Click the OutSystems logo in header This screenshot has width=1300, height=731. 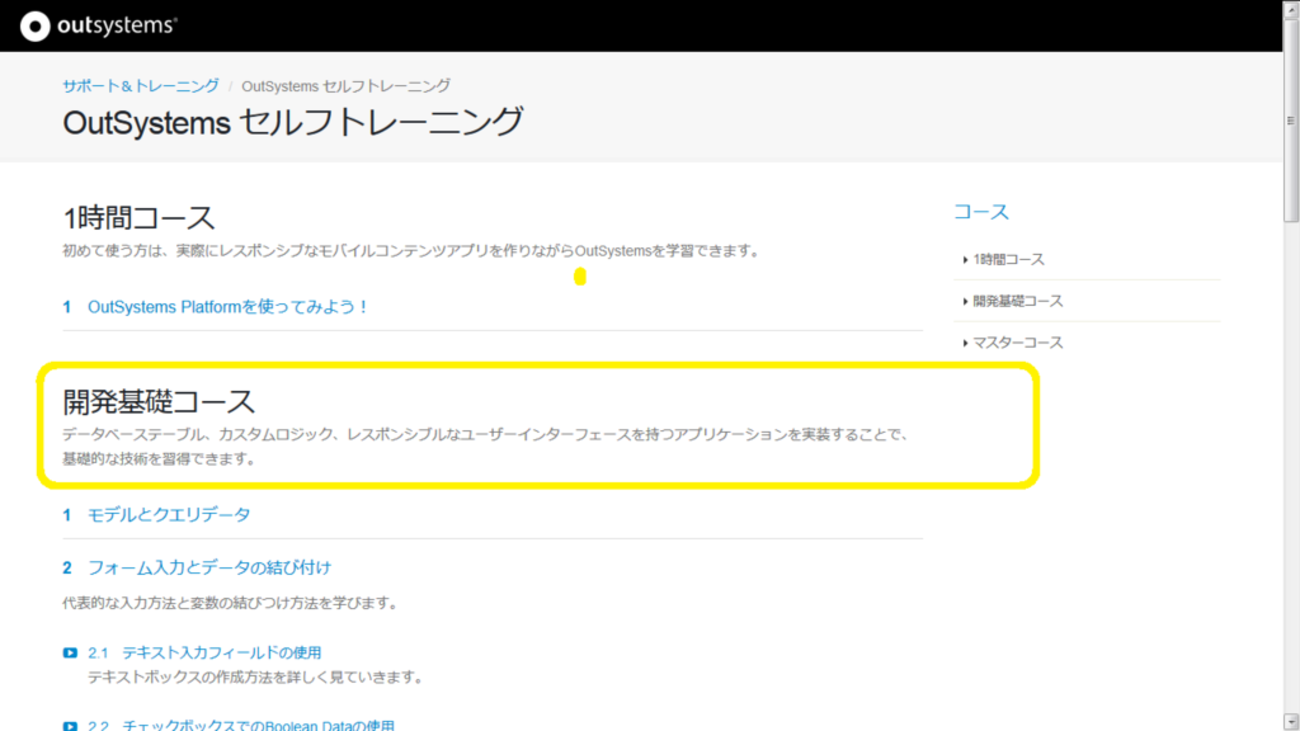coord(98,26)
